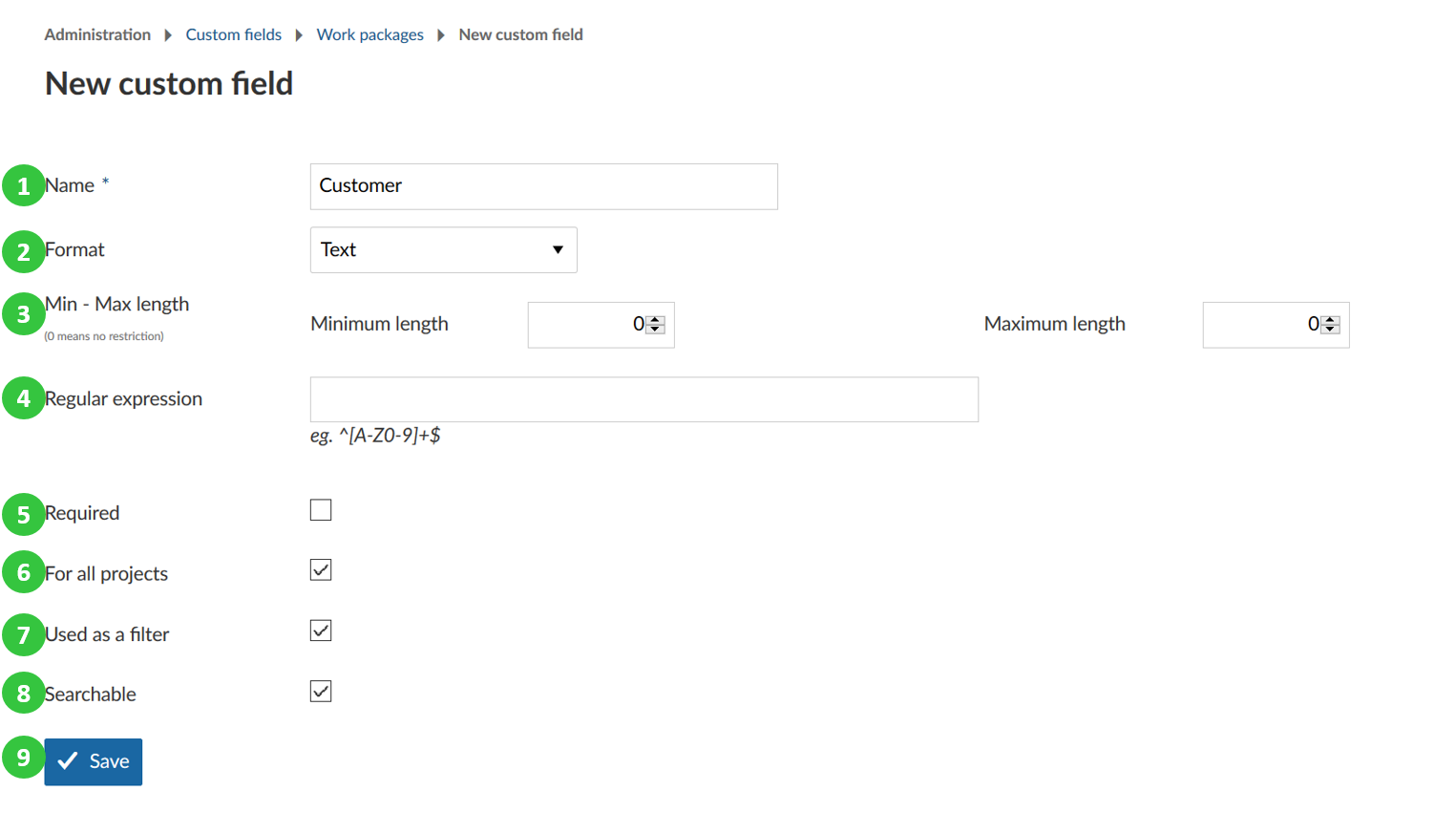This screenshot has width=1456, height=834.
Task: Click the Regular expression input field
Action: coord(644,399)
